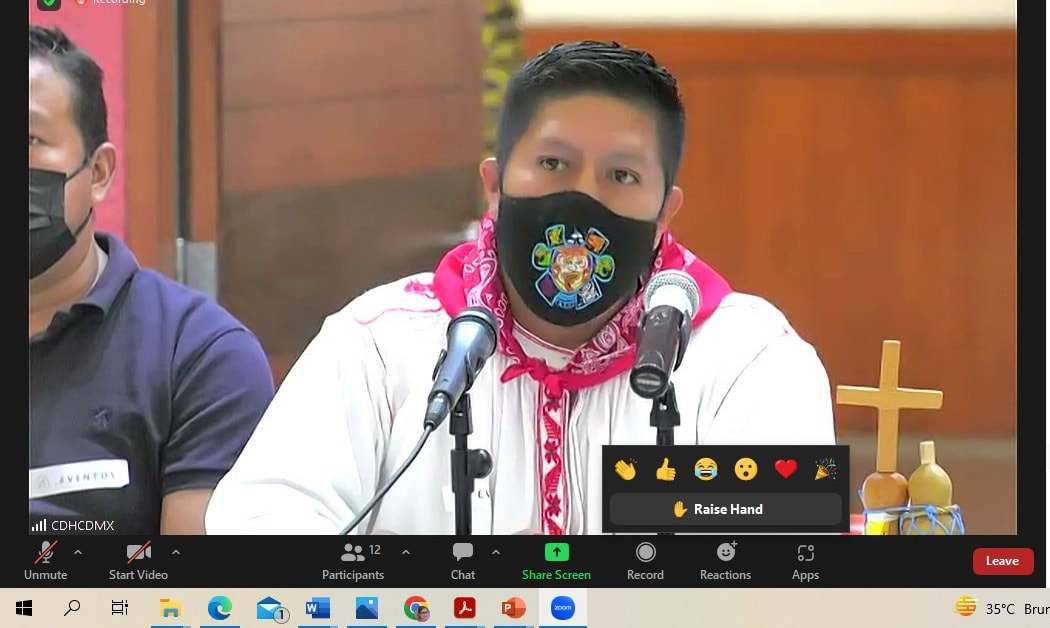Click the encryption shield icon
Screen dimensions: 1050x628
pos(48,3)
